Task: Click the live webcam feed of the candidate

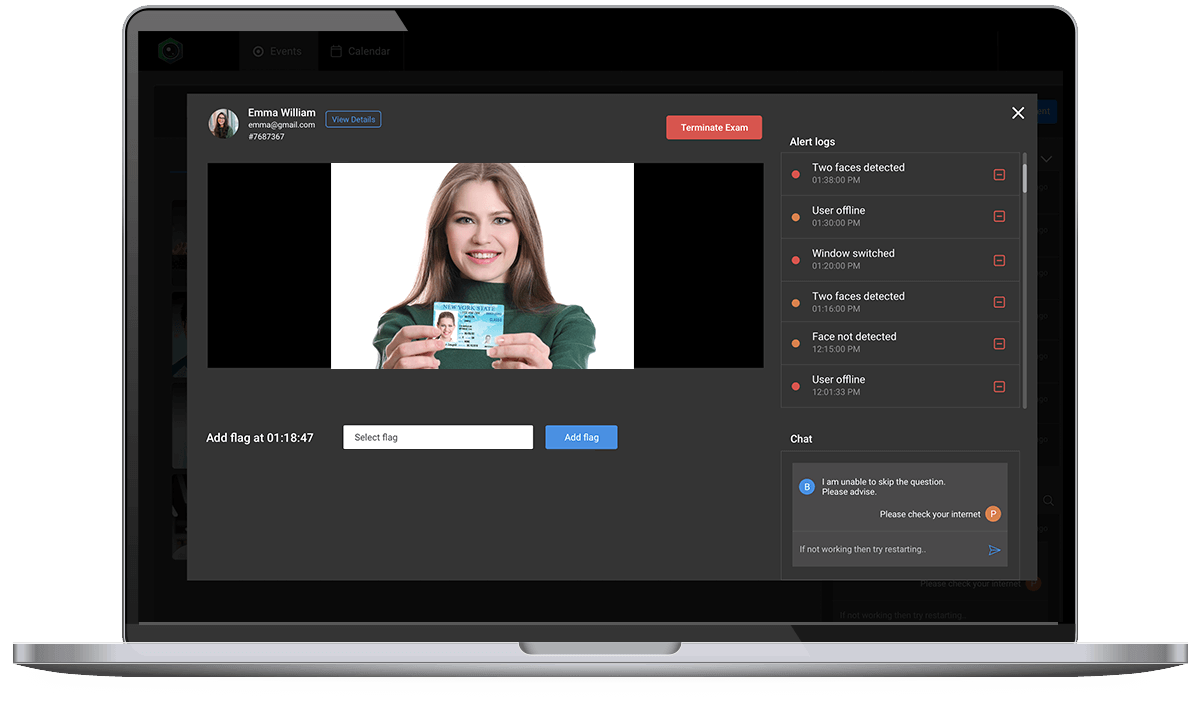Action: 485,265
